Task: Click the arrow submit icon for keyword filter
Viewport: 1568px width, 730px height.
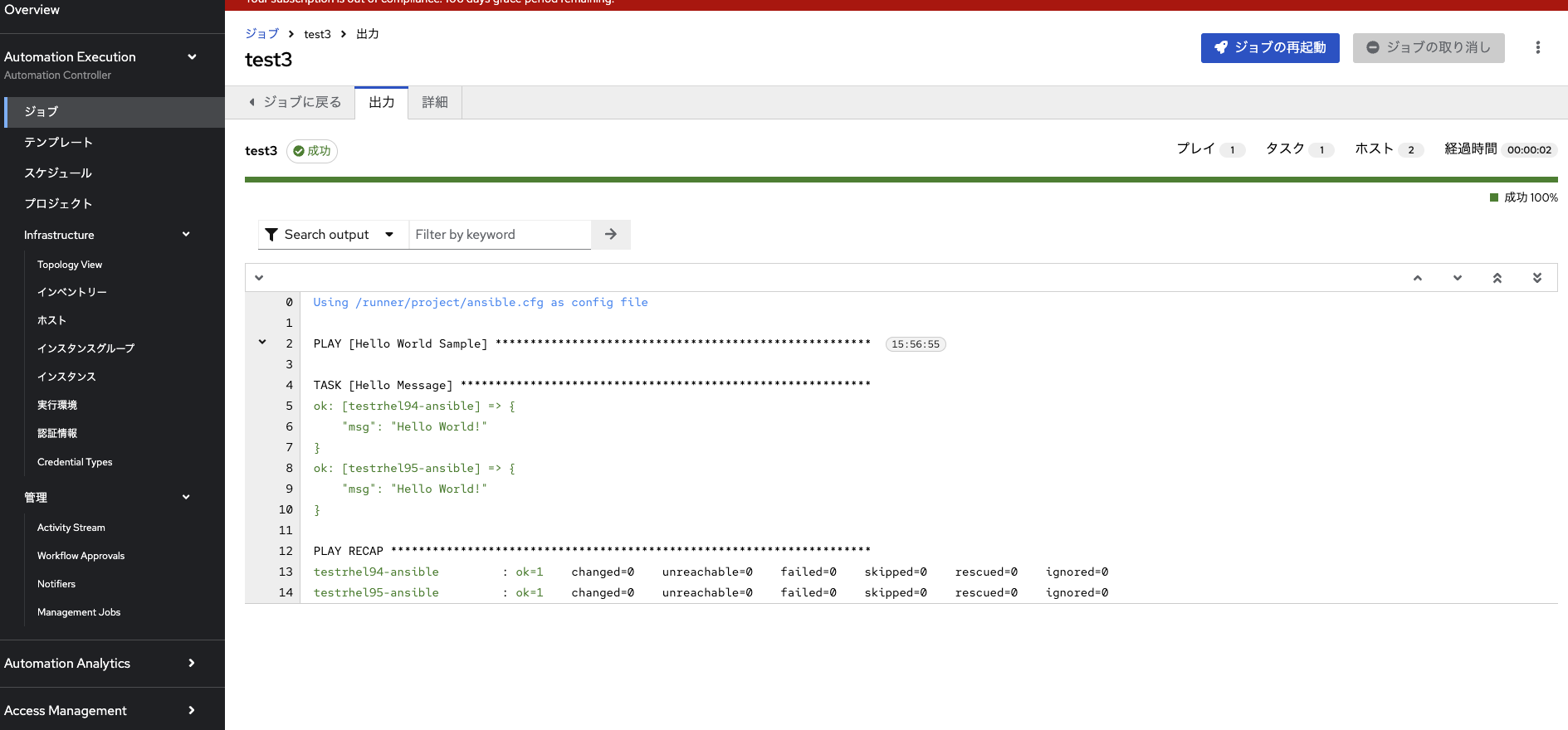Action: [611, 235]
